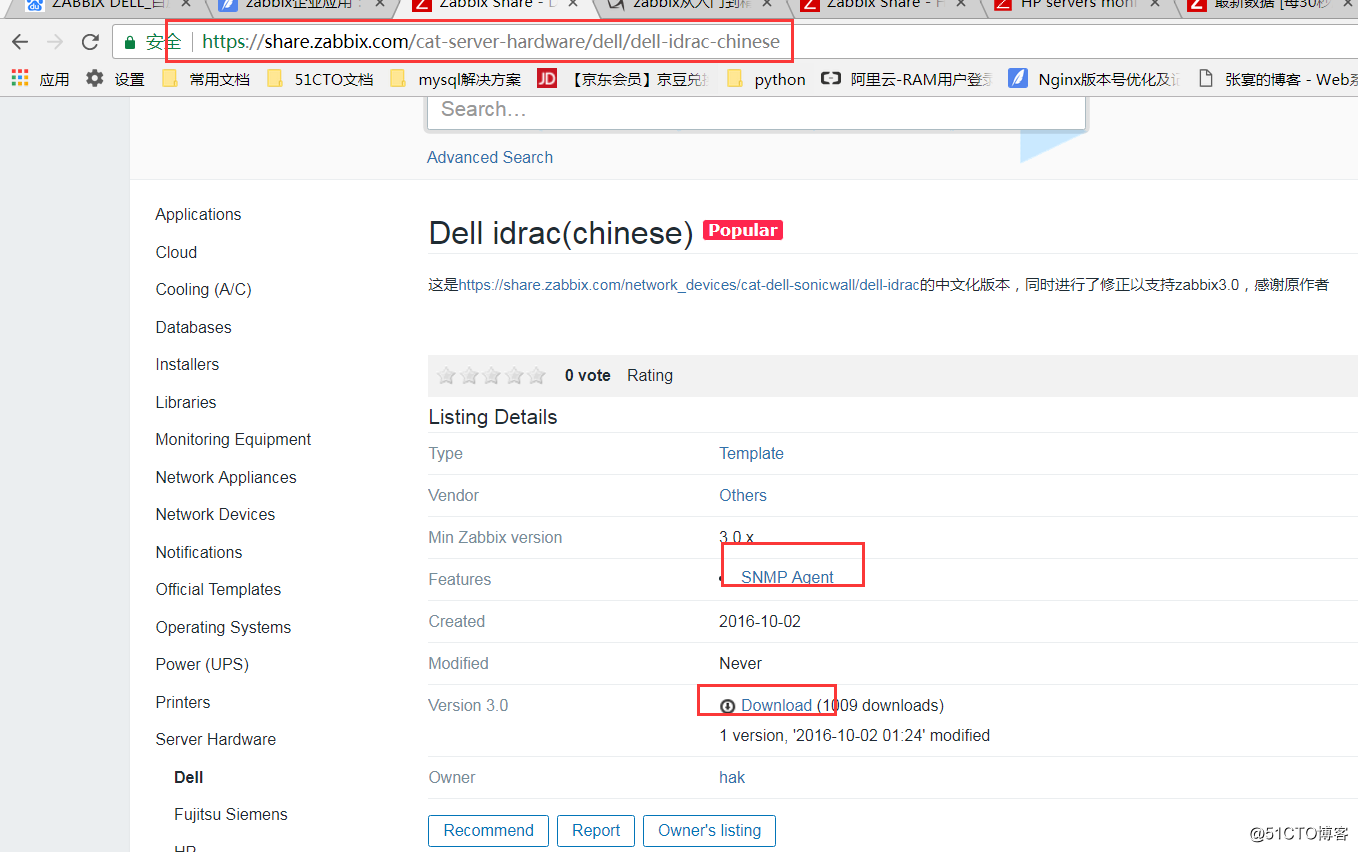1358x852 pixels.
Task: Click the Modified value Never
Action: coord(740,663)
